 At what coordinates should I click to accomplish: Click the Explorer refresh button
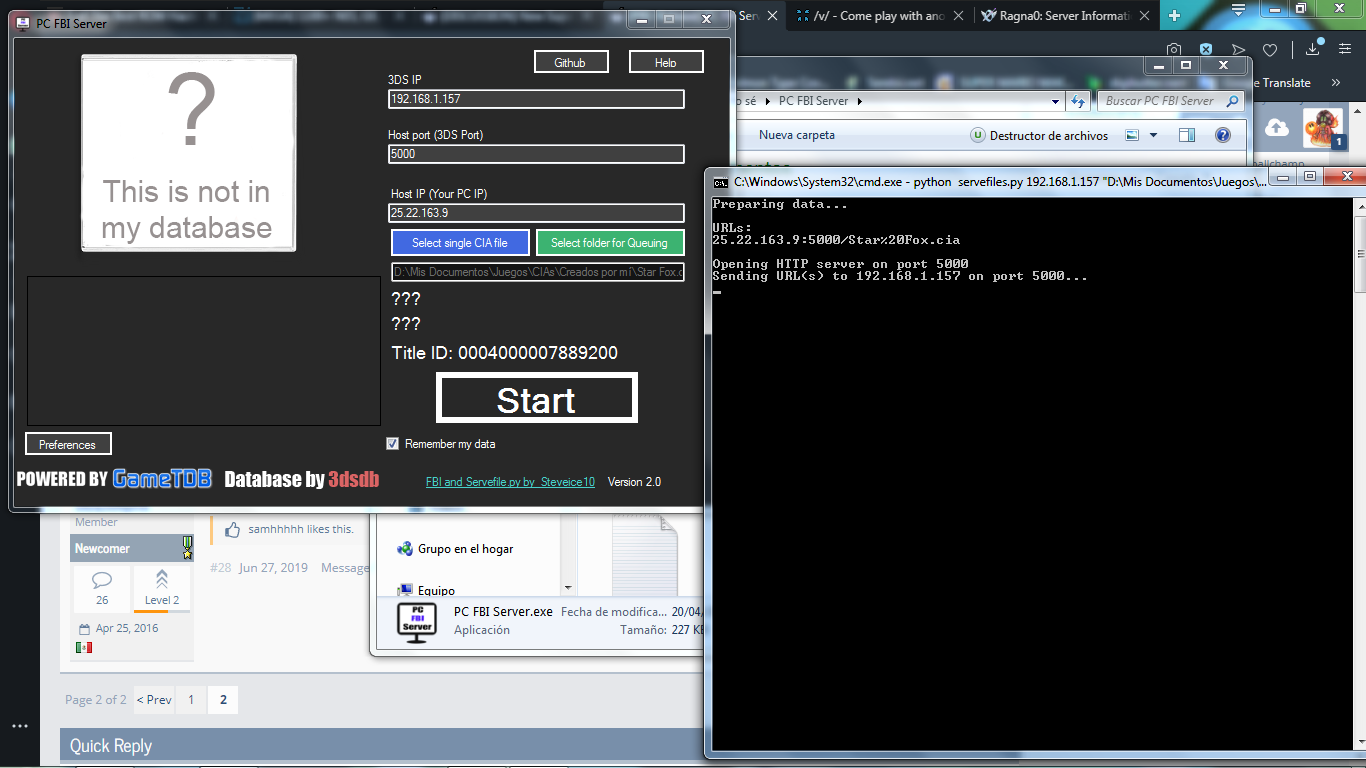[1078, 101]
